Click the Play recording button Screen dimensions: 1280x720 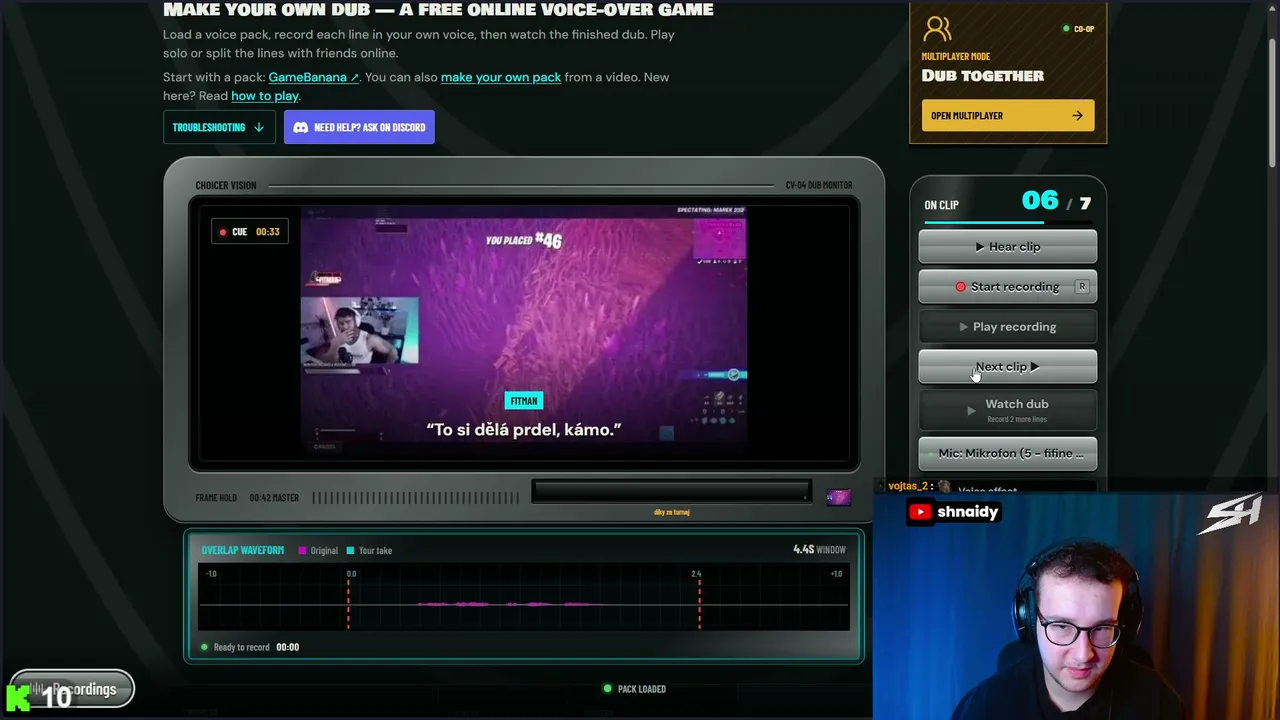point(1008,326)
